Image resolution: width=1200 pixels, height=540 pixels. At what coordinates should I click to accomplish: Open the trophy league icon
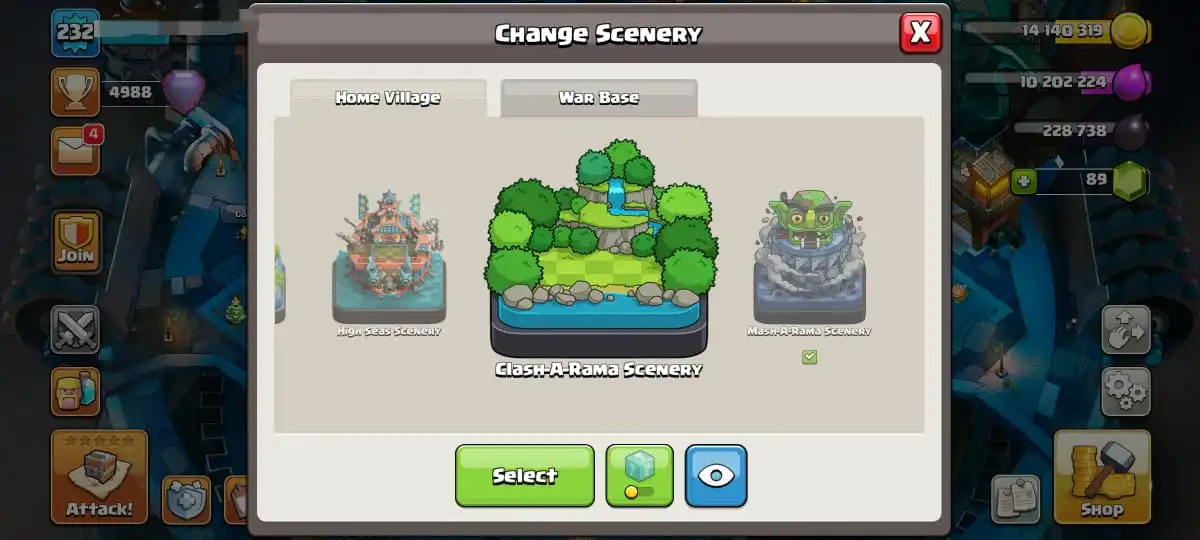coord(75,92)
